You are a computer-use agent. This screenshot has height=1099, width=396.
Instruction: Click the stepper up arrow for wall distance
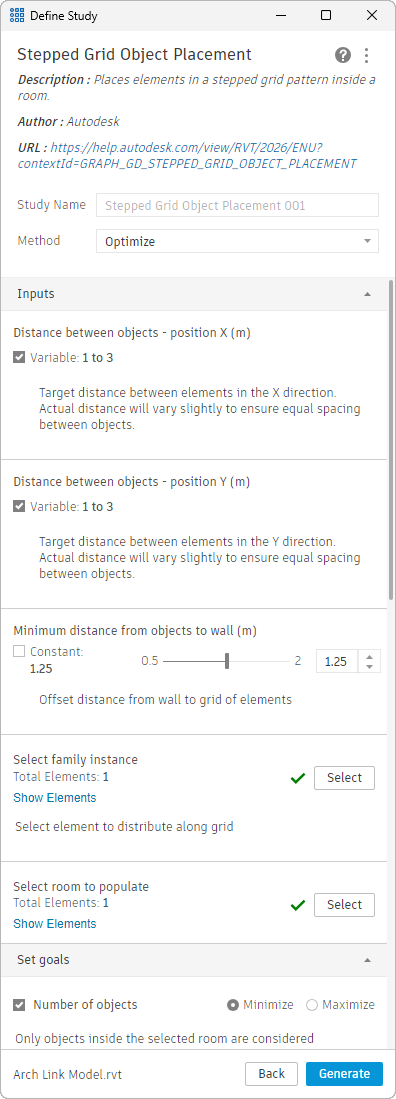369,656
